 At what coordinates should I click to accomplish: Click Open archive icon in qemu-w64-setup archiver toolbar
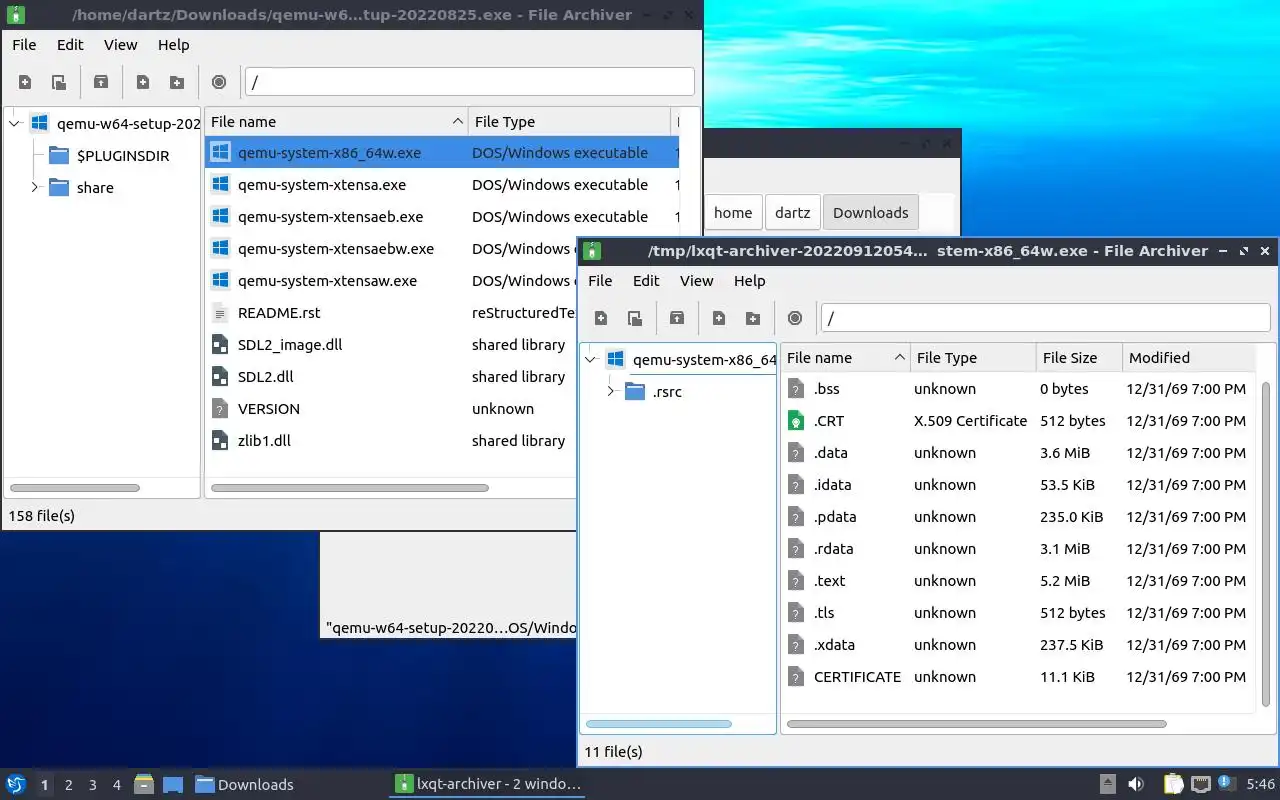click(x=59, y=82)
